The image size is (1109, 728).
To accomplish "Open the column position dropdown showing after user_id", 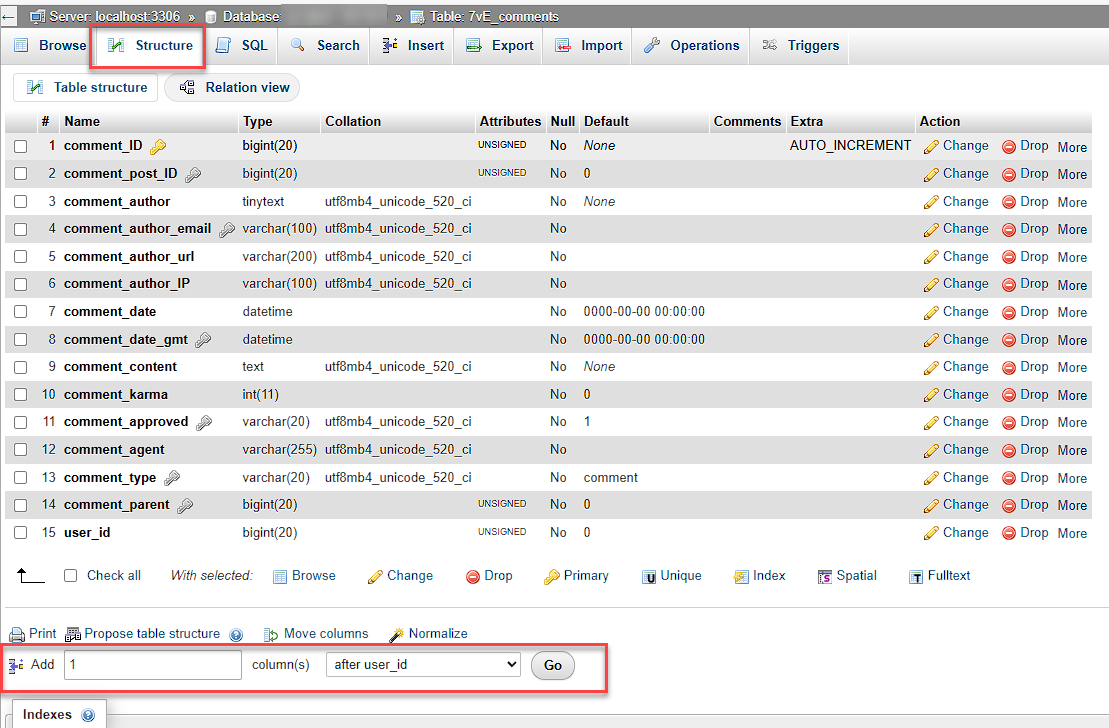I will (x=423, y=665).
